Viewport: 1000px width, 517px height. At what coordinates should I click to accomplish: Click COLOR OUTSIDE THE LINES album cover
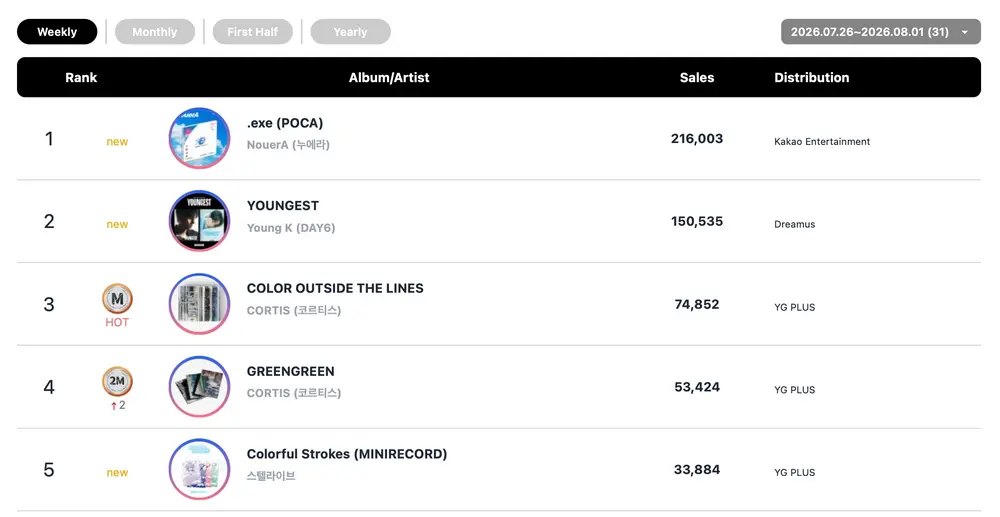point(200,304)
